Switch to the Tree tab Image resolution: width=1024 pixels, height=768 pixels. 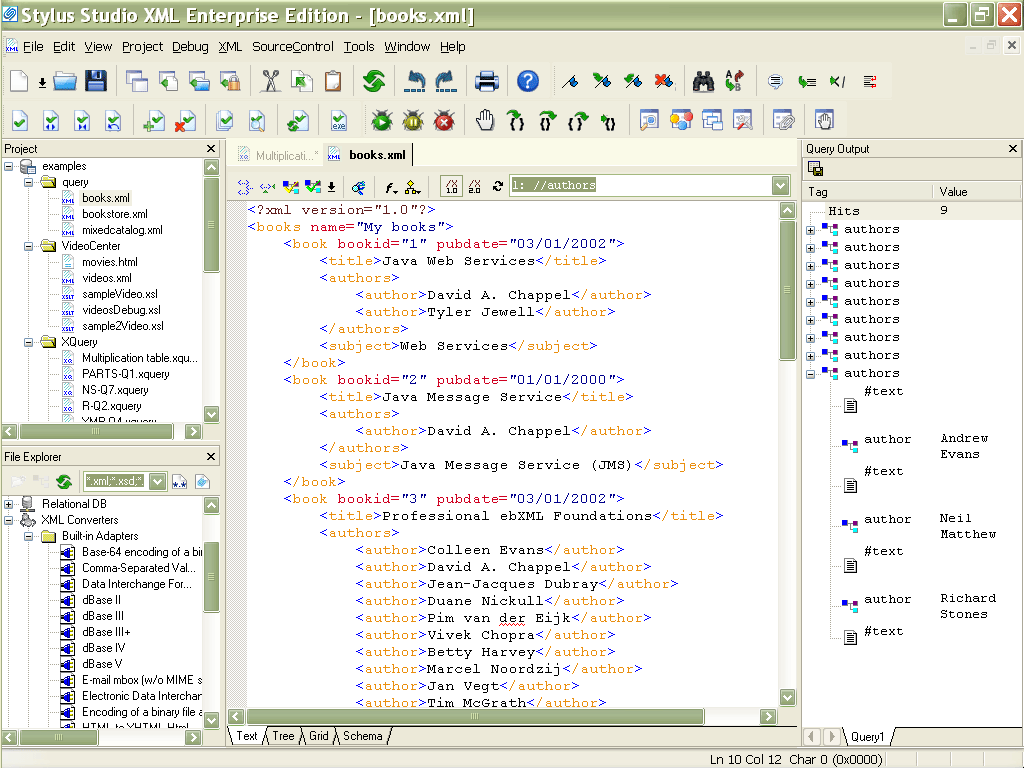(283, 736)
